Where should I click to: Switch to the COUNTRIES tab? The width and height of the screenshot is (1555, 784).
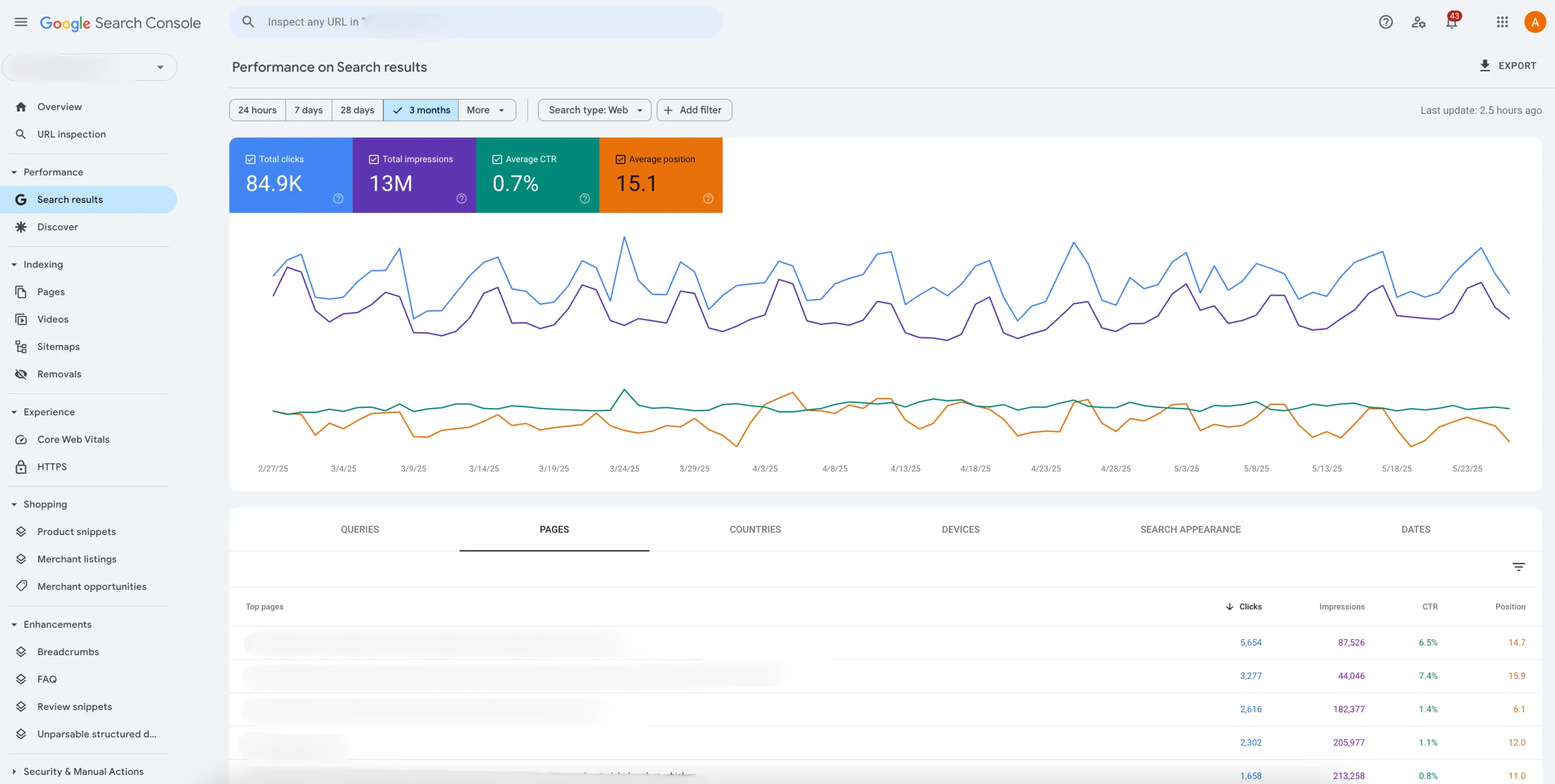(755, 530)
